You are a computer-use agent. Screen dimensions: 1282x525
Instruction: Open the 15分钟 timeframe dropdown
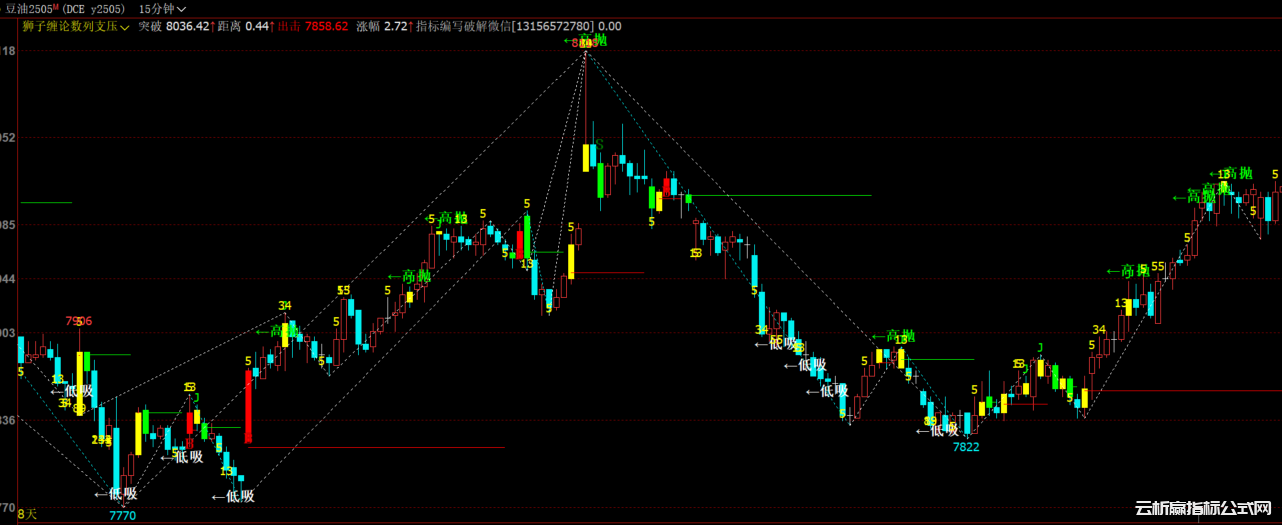(162, 8)
